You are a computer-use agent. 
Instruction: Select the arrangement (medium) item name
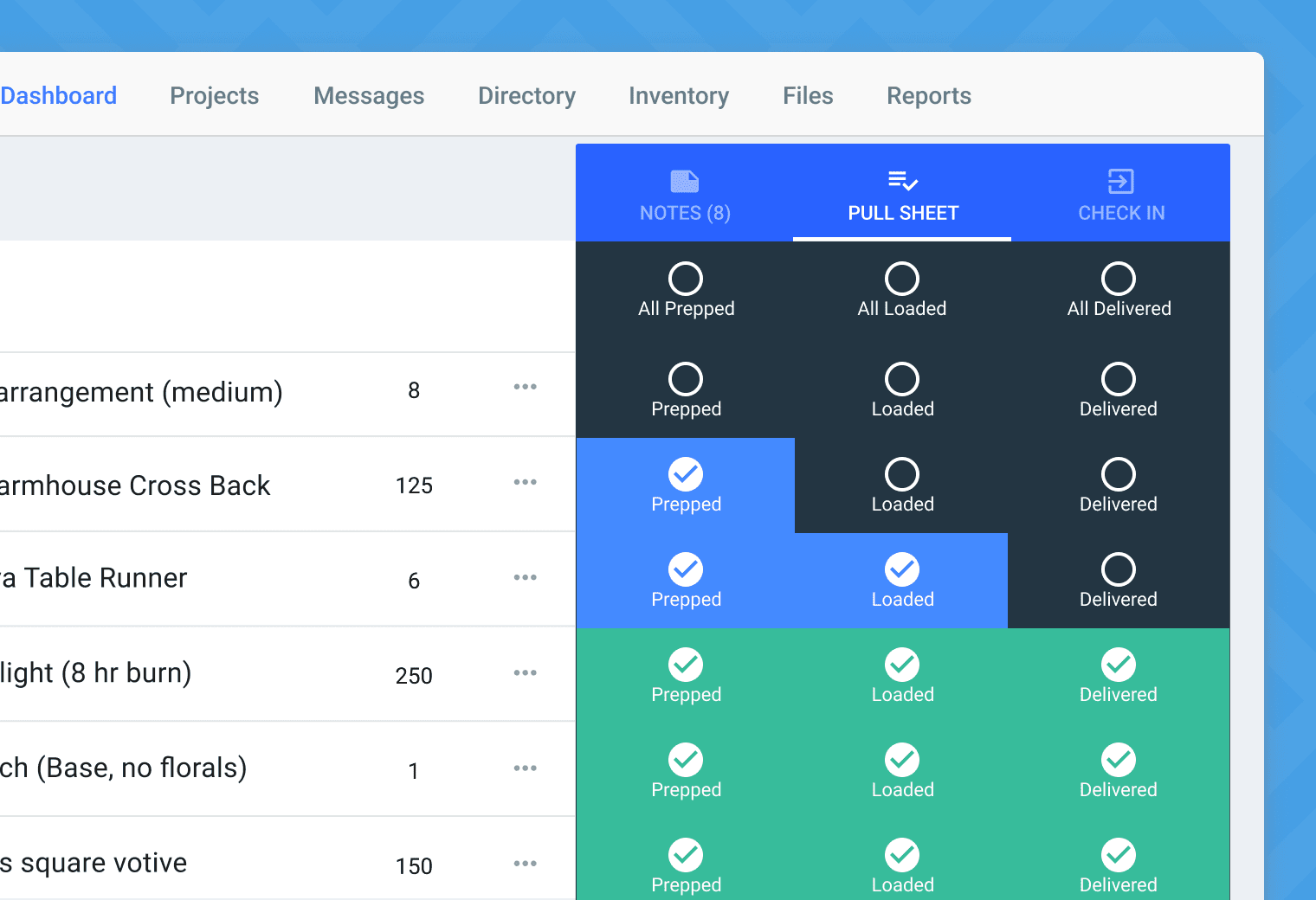coord(141,392)
